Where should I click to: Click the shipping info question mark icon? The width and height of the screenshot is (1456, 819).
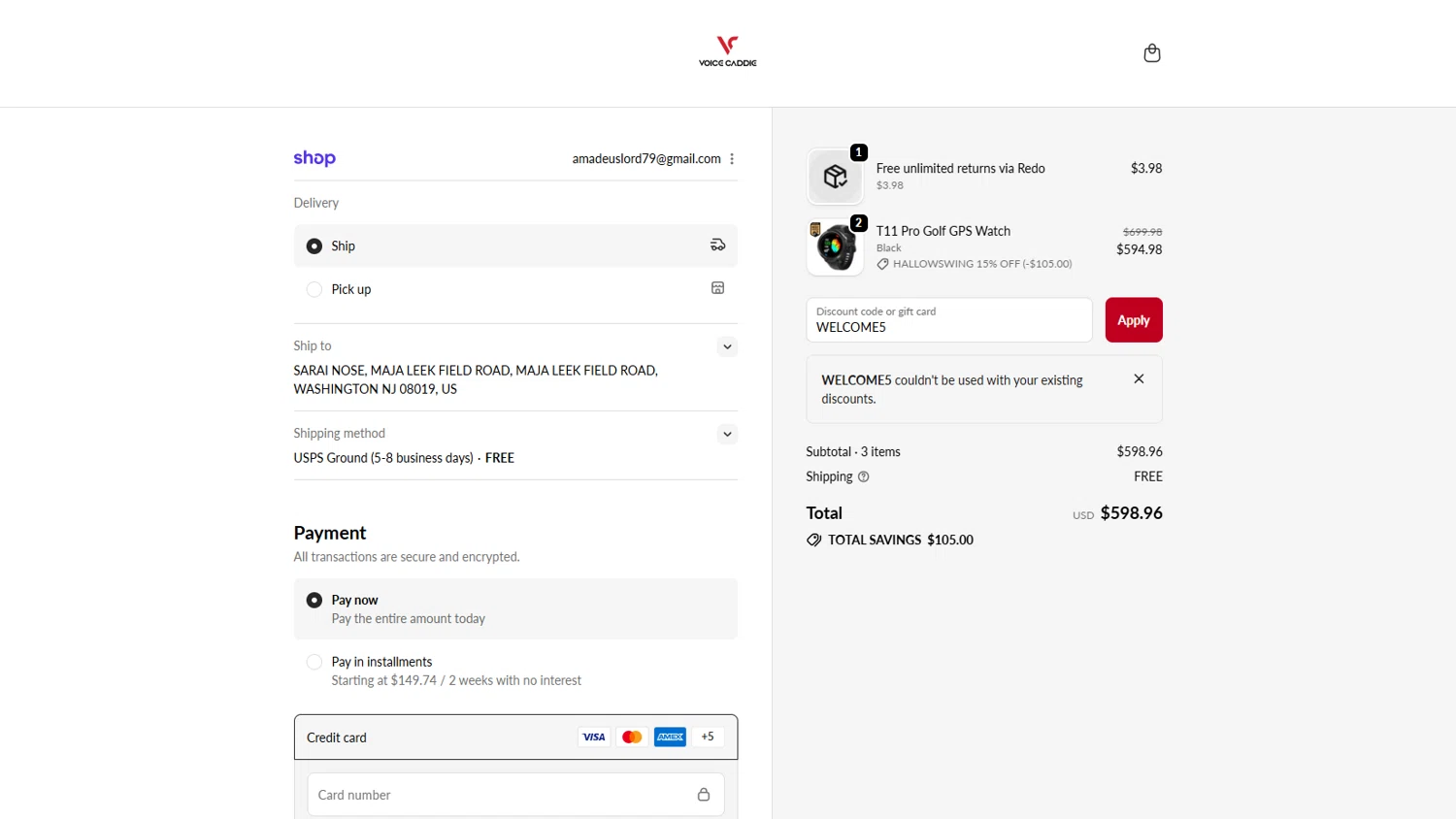[863, 476]
